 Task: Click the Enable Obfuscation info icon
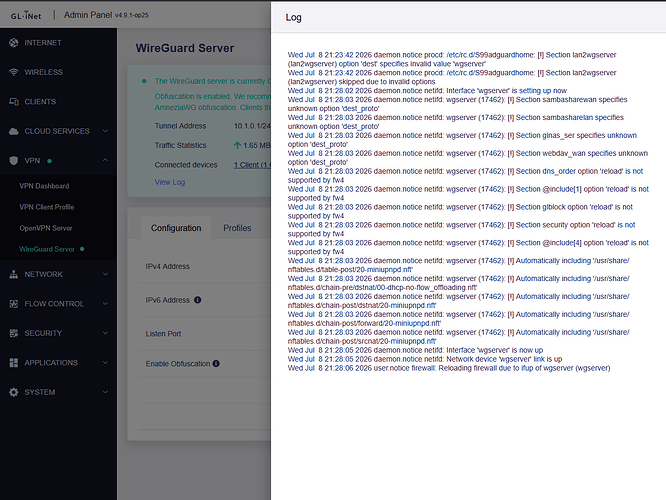point(216,364)
